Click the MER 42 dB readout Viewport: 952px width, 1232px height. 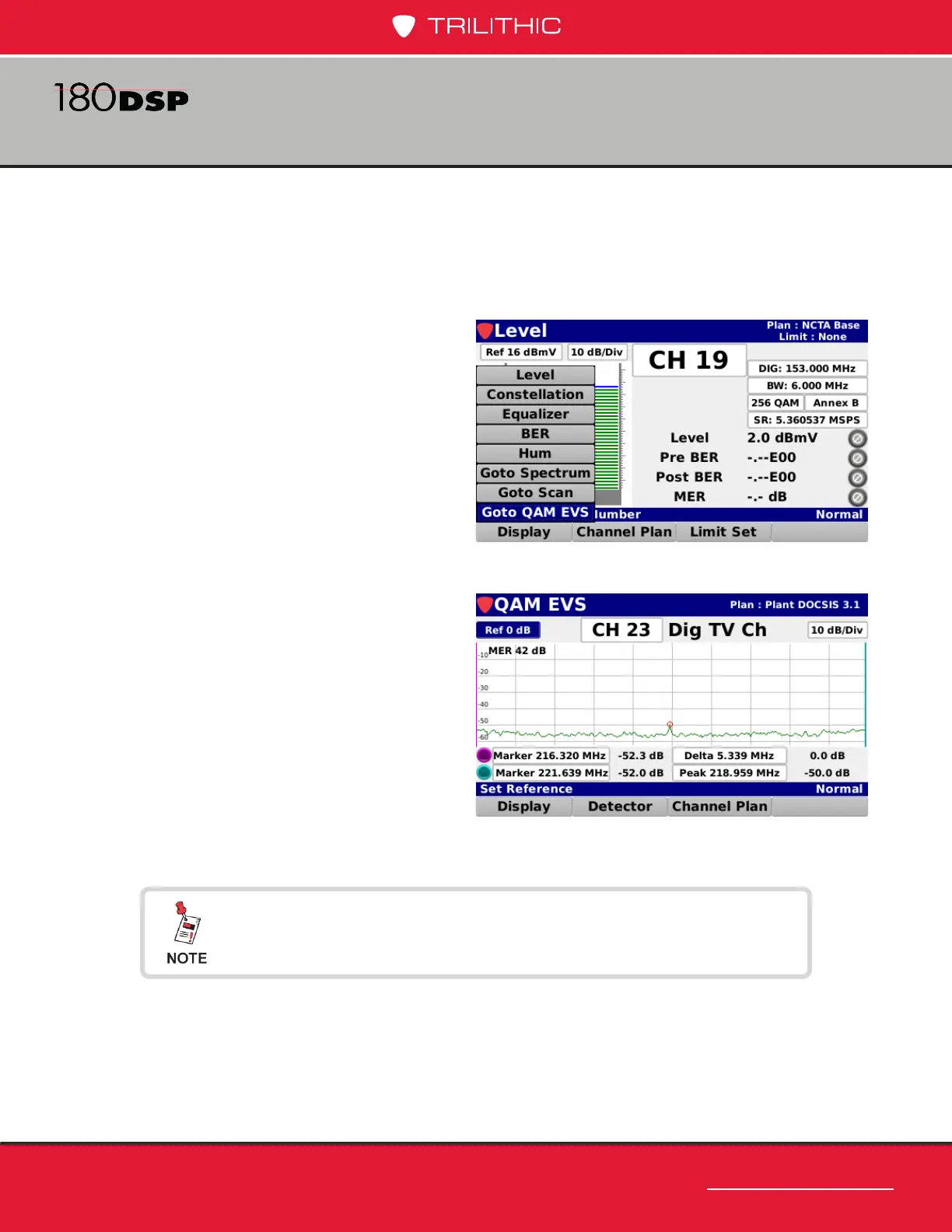tap(517, 651)
